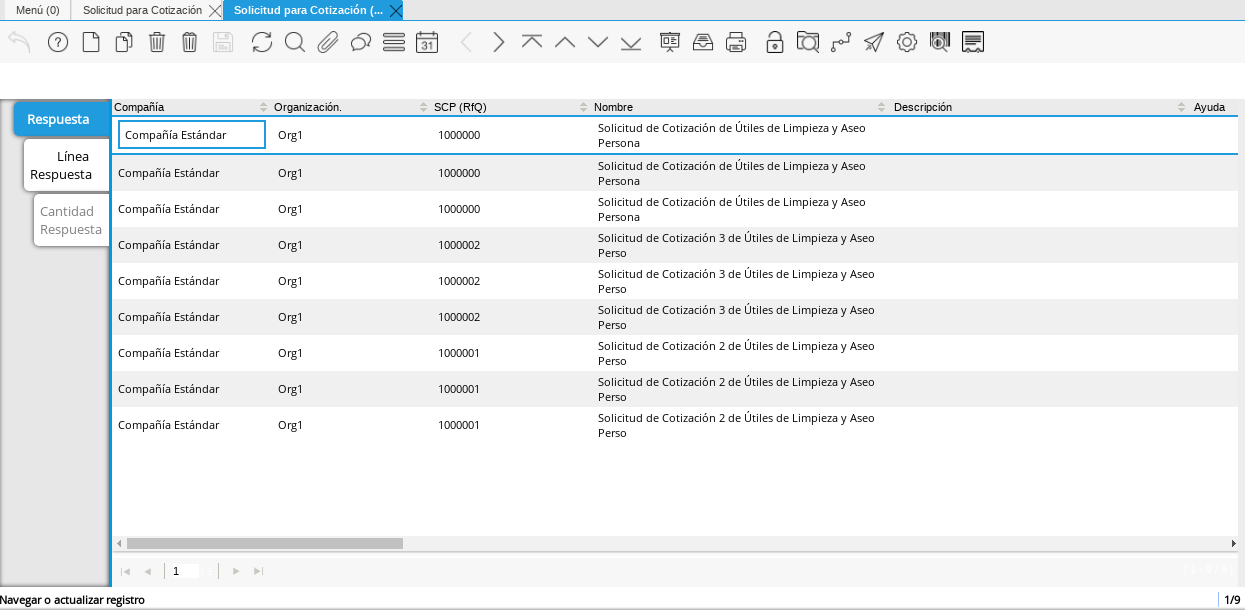1245x610 pixels.
Task: Jump to last record arrow icon
Action: pos(631,42)
